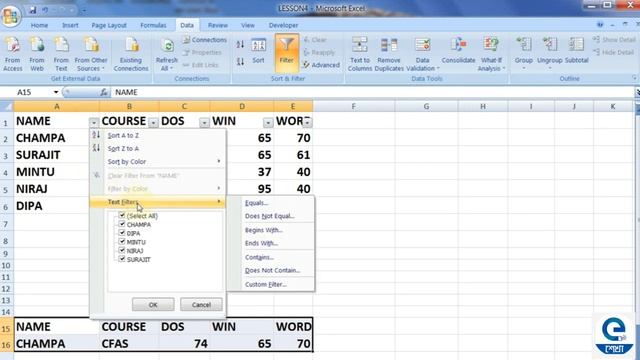This screenshot has width=640, height=360.
Task: Click the Ungroup outline button
Action: point(549,52)
